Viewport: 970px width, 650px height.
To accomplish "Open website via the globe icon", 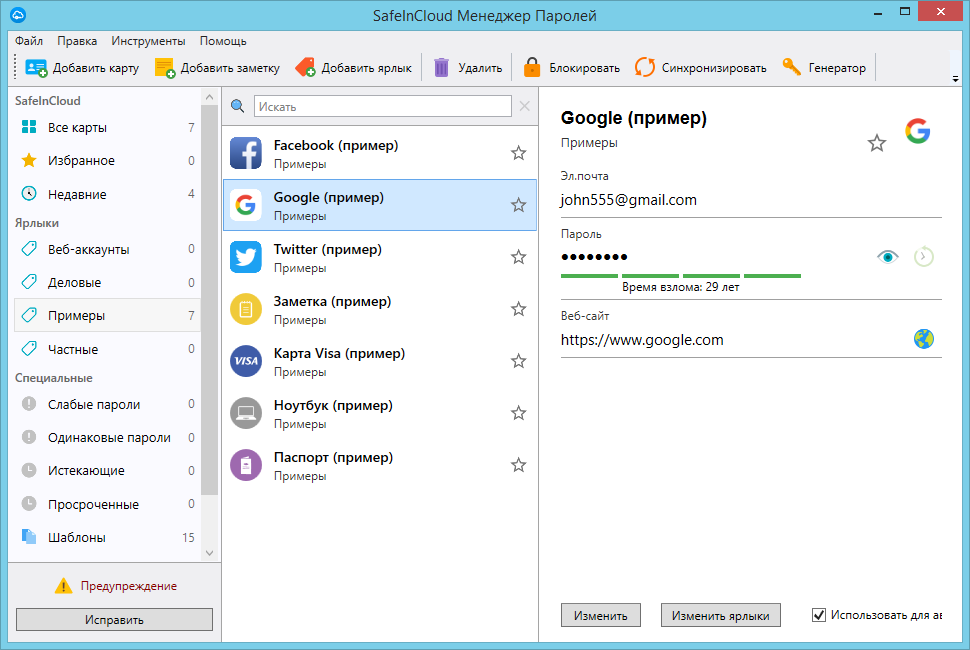I will pos(923,339).
